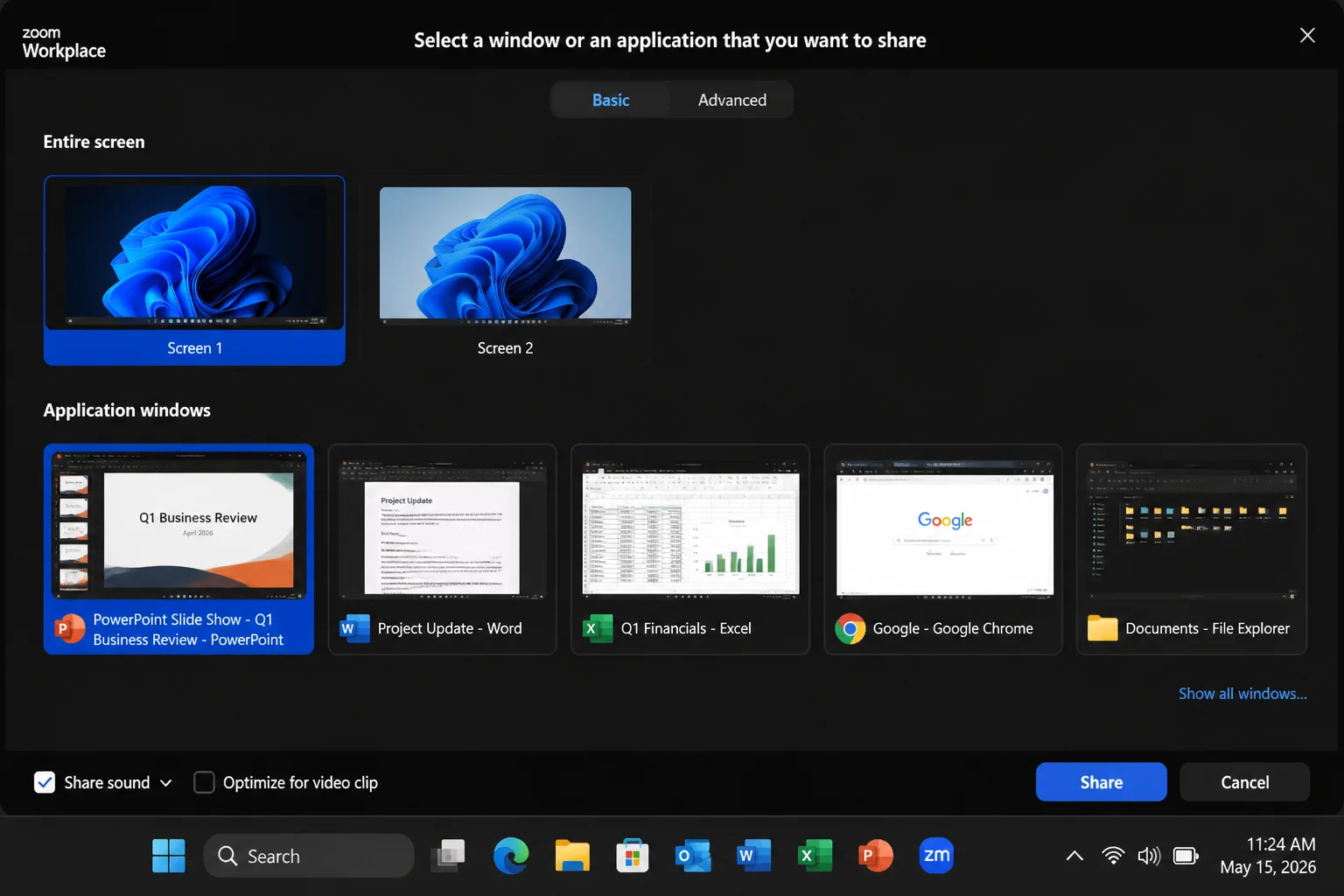Select the Screen 1 thumbnail

[194, 270]
